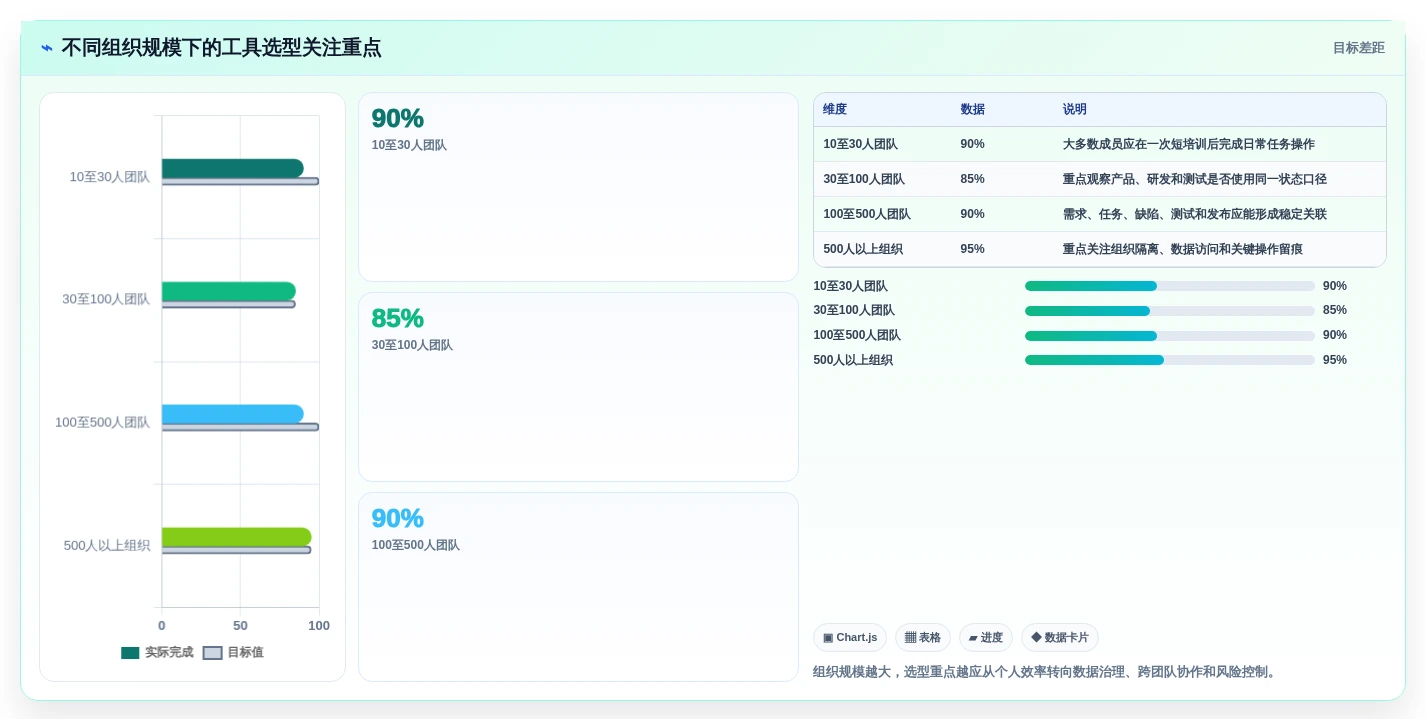Open the blue 90% card labeled 100至500人团队
The height and width of the screenshot is (719, 1426).
click(578, 587)
